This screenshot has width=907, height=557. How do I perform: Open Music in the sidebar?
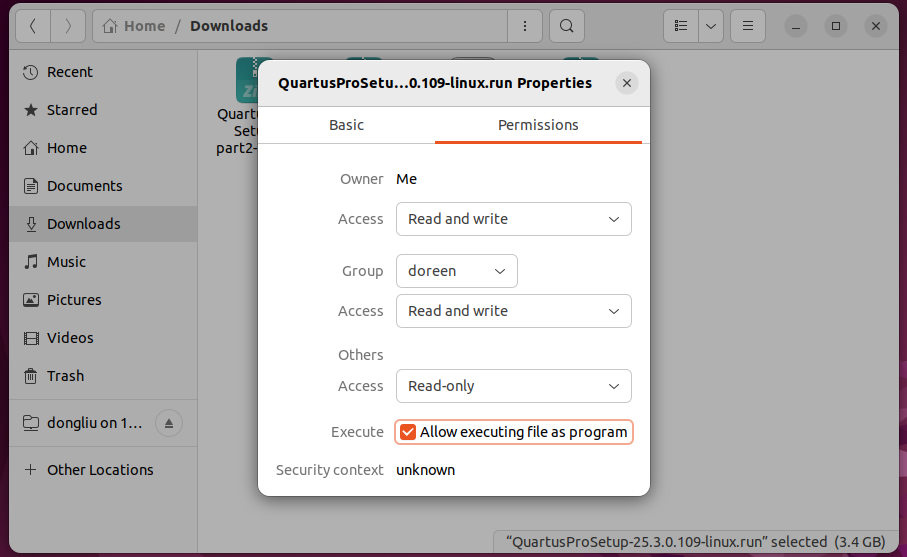pos(103,262)
